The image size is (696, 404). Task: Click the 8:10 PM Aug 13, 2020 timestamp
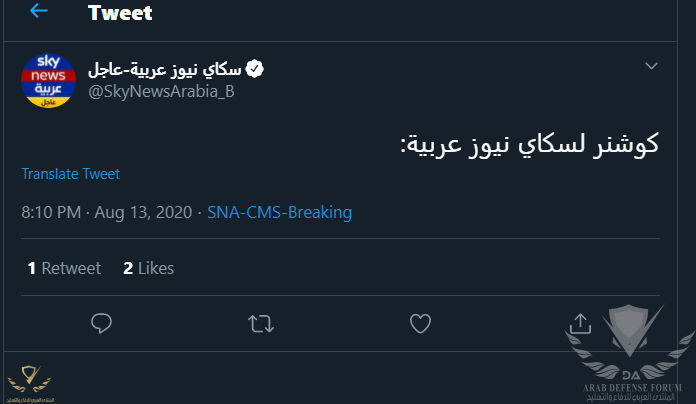(107, 212)
